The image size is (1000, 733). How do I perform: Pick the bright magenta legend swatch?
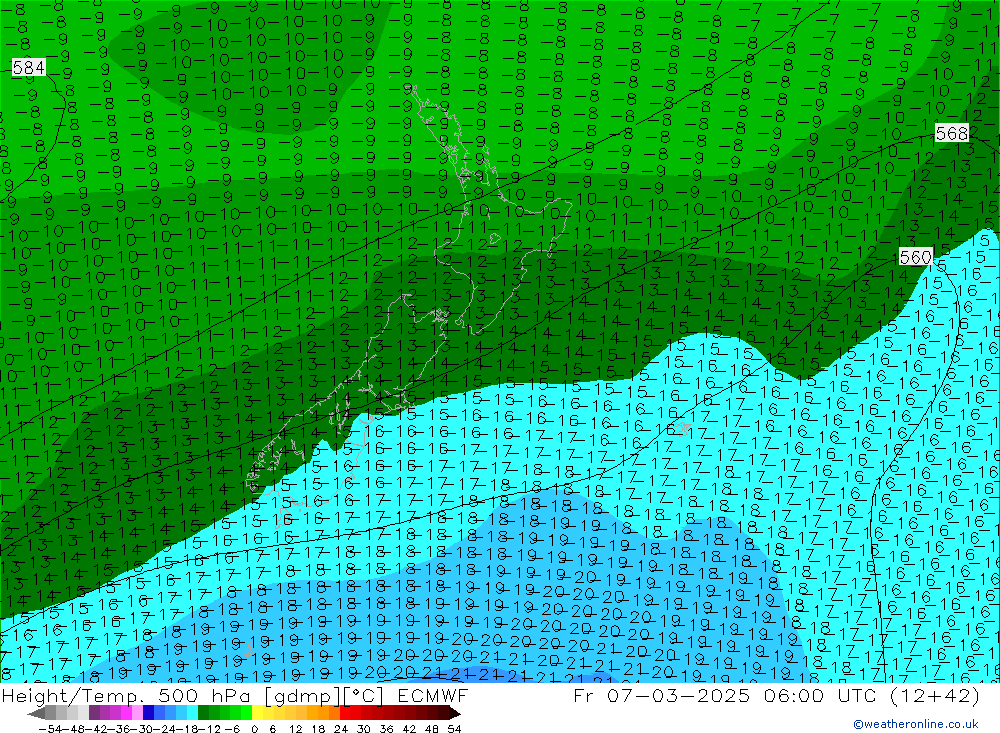coord(126,714)
